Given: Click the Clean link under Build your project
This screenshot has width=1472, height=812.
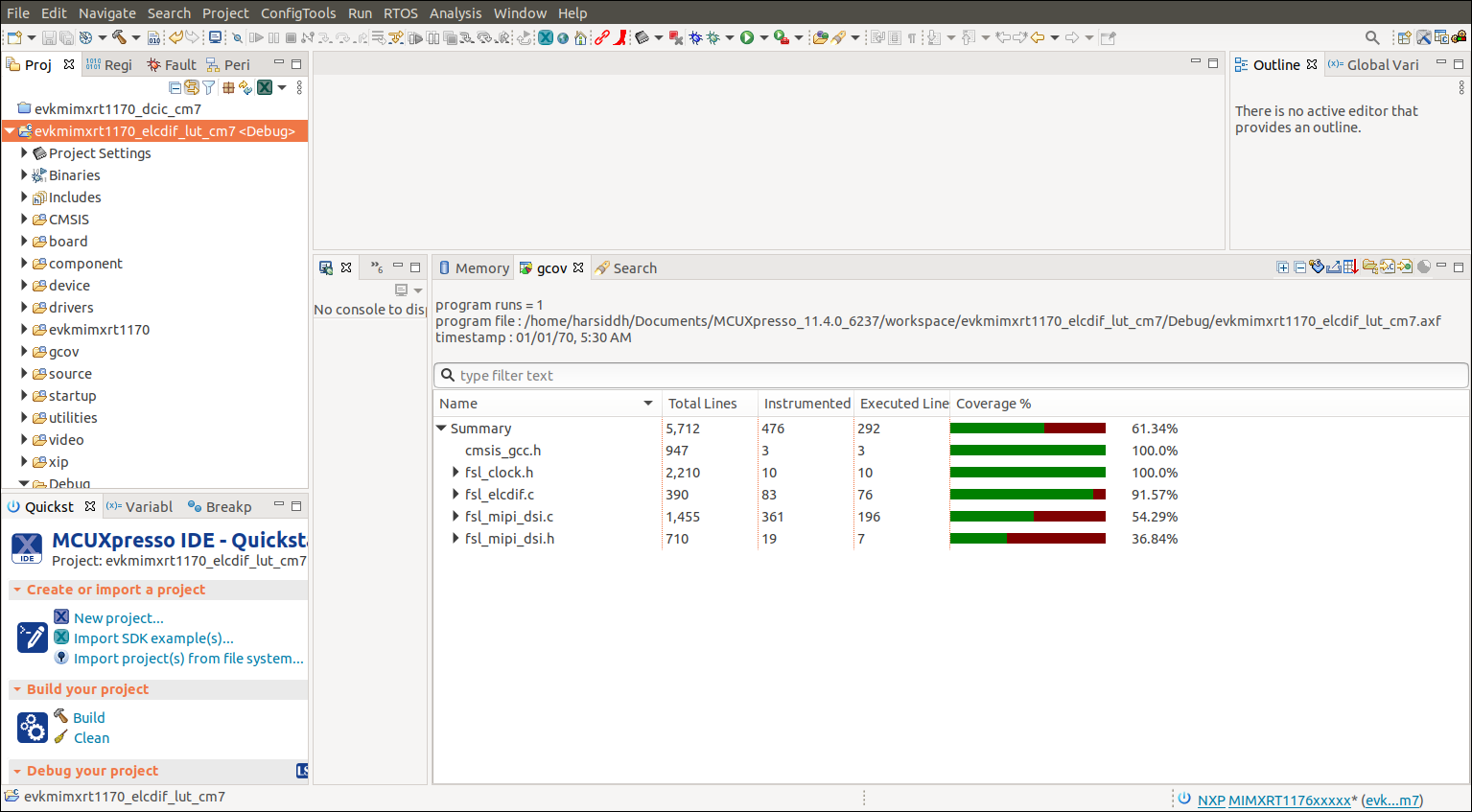Looking at the screenshot, I should 91,737.
